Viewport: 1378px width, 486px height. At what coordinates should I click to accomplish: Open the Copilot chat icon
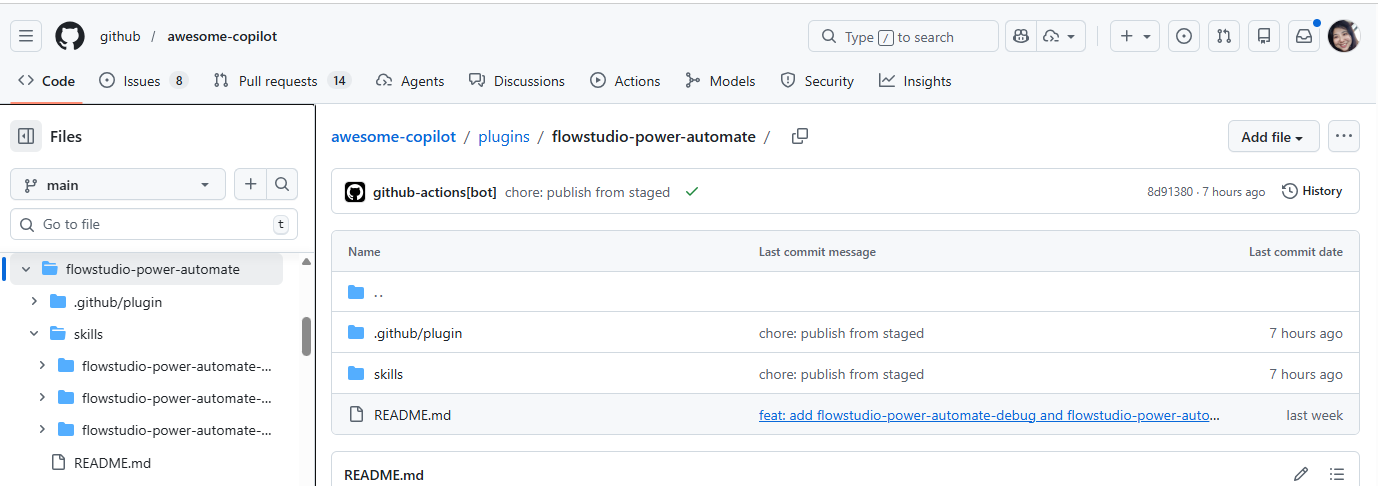[x=1021, y=37]
